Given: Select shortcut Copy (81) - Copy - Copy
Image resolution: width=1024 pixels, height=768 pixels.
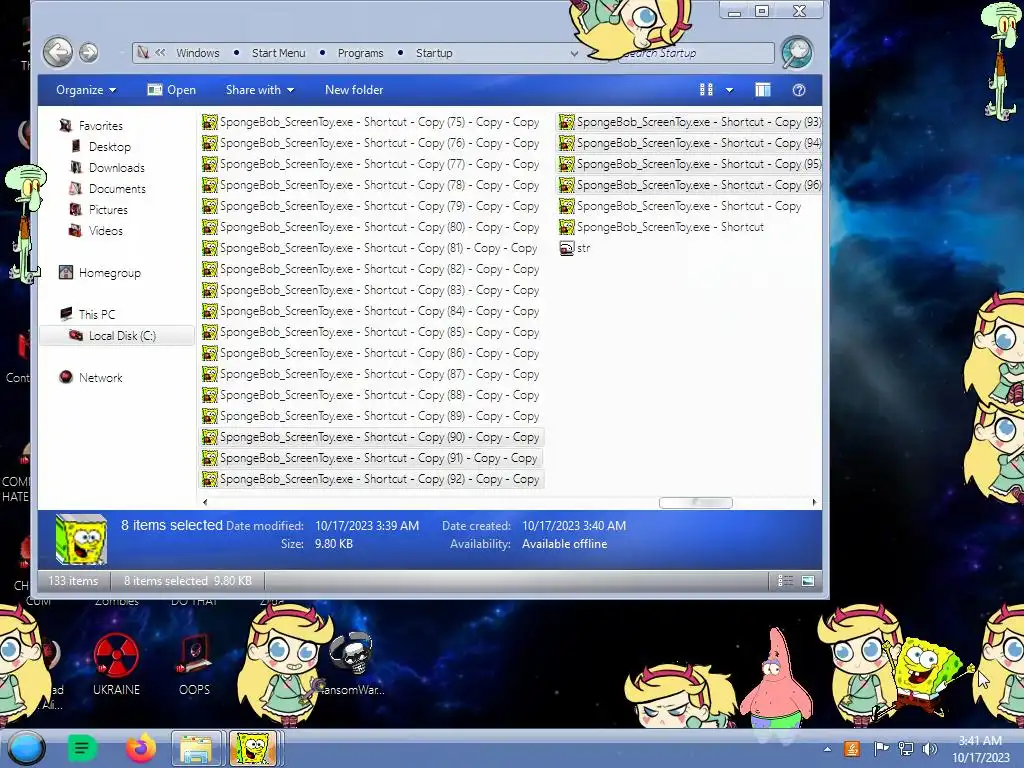Looking at the screenshot, I should [370, 248].
